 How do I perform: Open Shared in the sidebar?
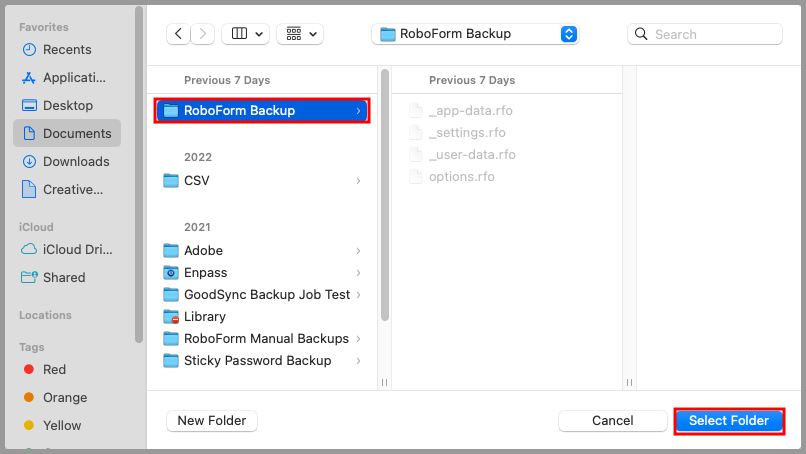tap(67, 278)
